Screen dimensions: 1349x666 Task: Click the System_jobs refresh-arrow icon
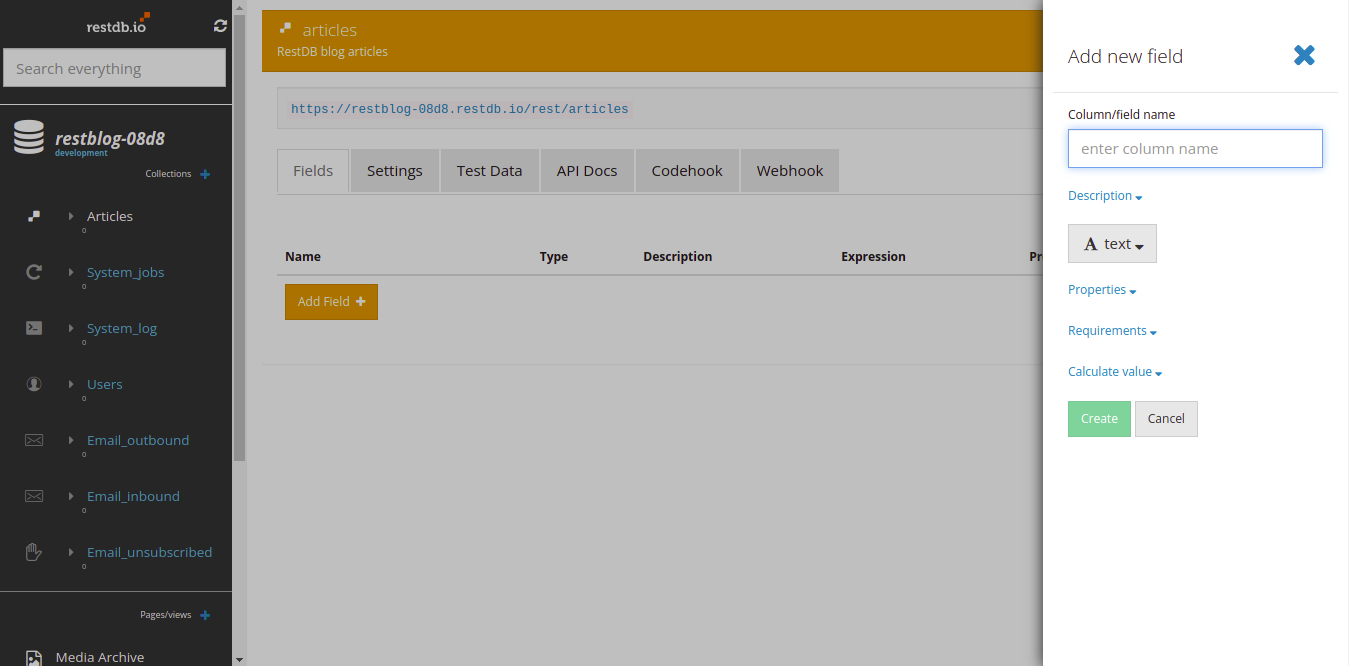[34, 272]
